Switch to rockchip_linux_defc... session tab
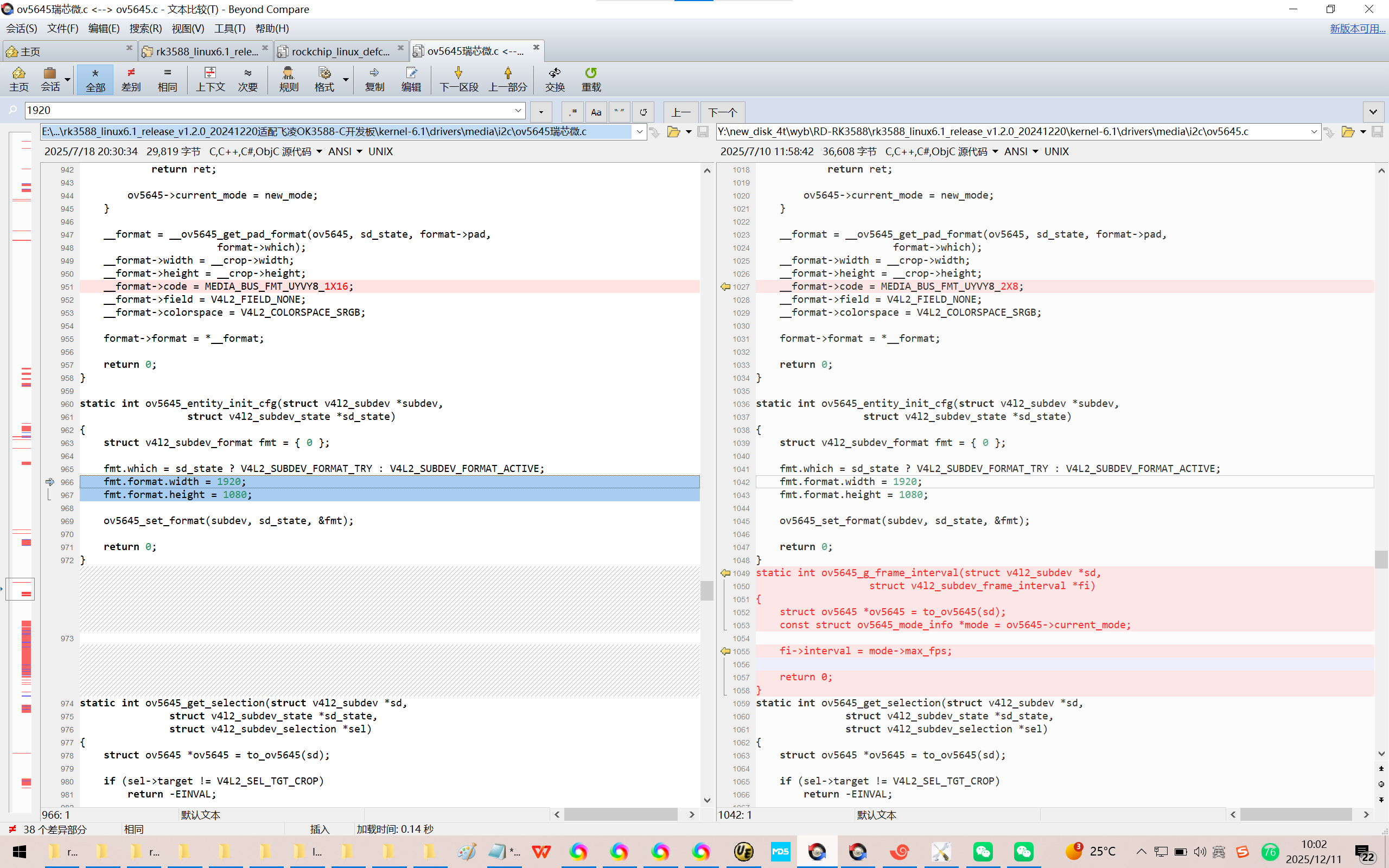The height and width of the screenshot is (868, 1389). [x=340, y=51]
